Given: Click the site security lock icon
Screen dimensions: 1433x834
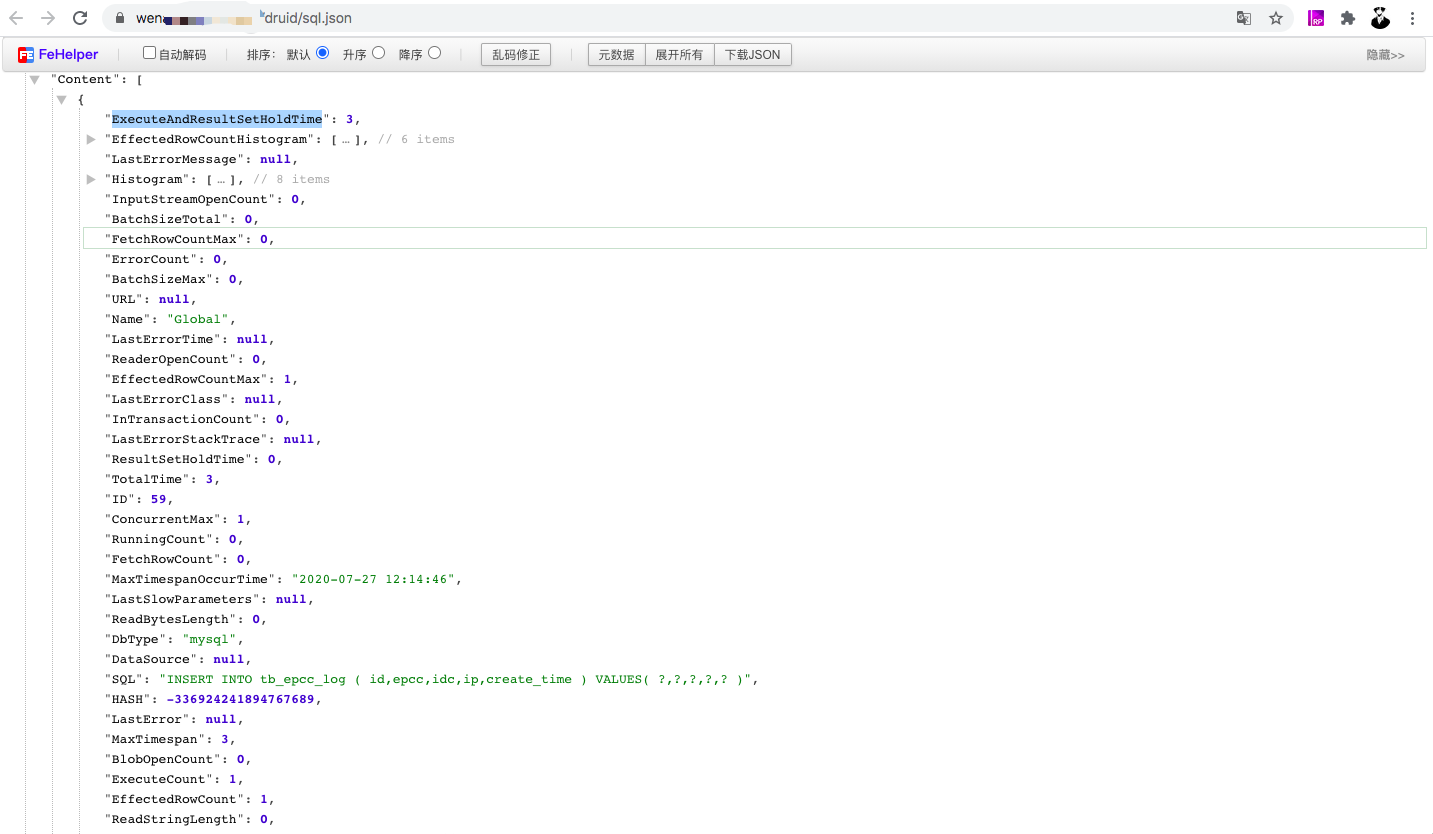Looking at the screenshot, I should click(x=120, y=17).
